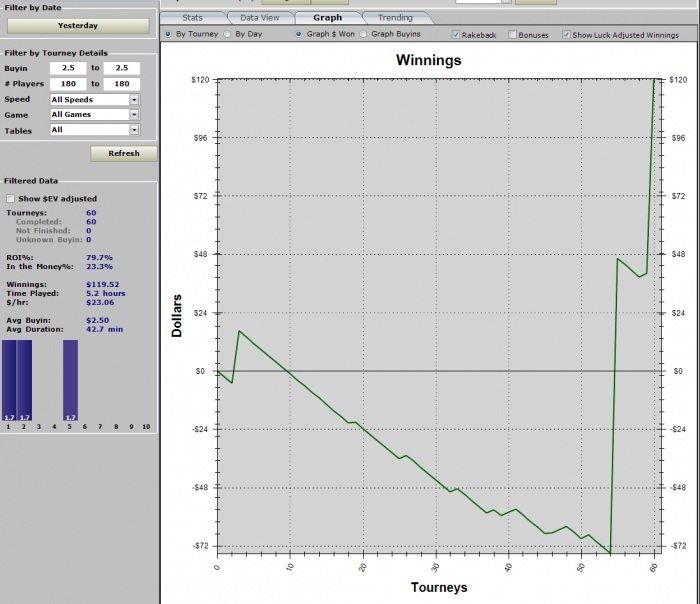The height and width of the screenshot is (604, 700).
Task: Click the fifth place finish bar
Action: [x=71, y=380]
